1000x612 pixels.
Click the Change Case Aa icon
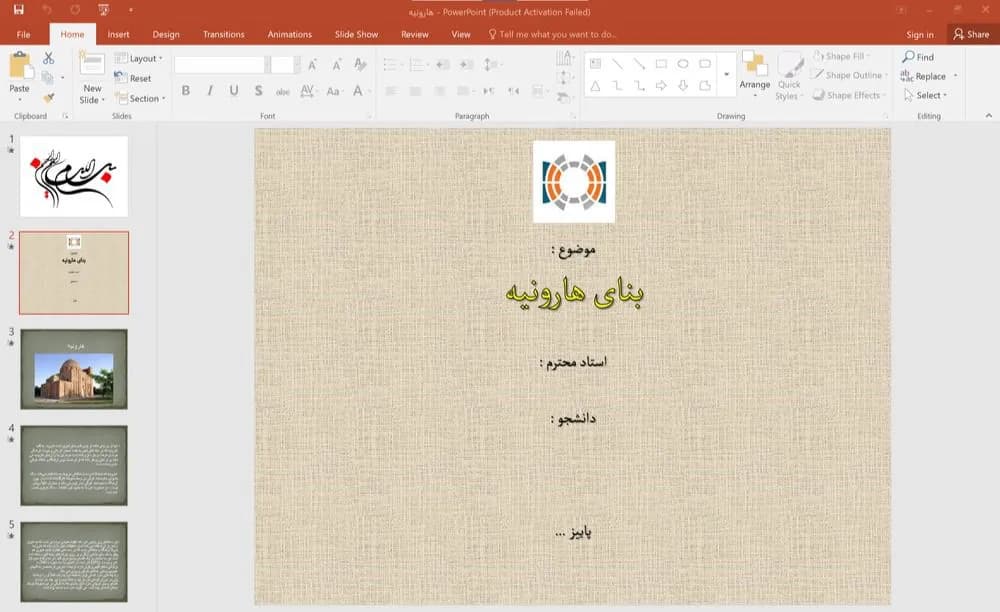pos(333,91)
